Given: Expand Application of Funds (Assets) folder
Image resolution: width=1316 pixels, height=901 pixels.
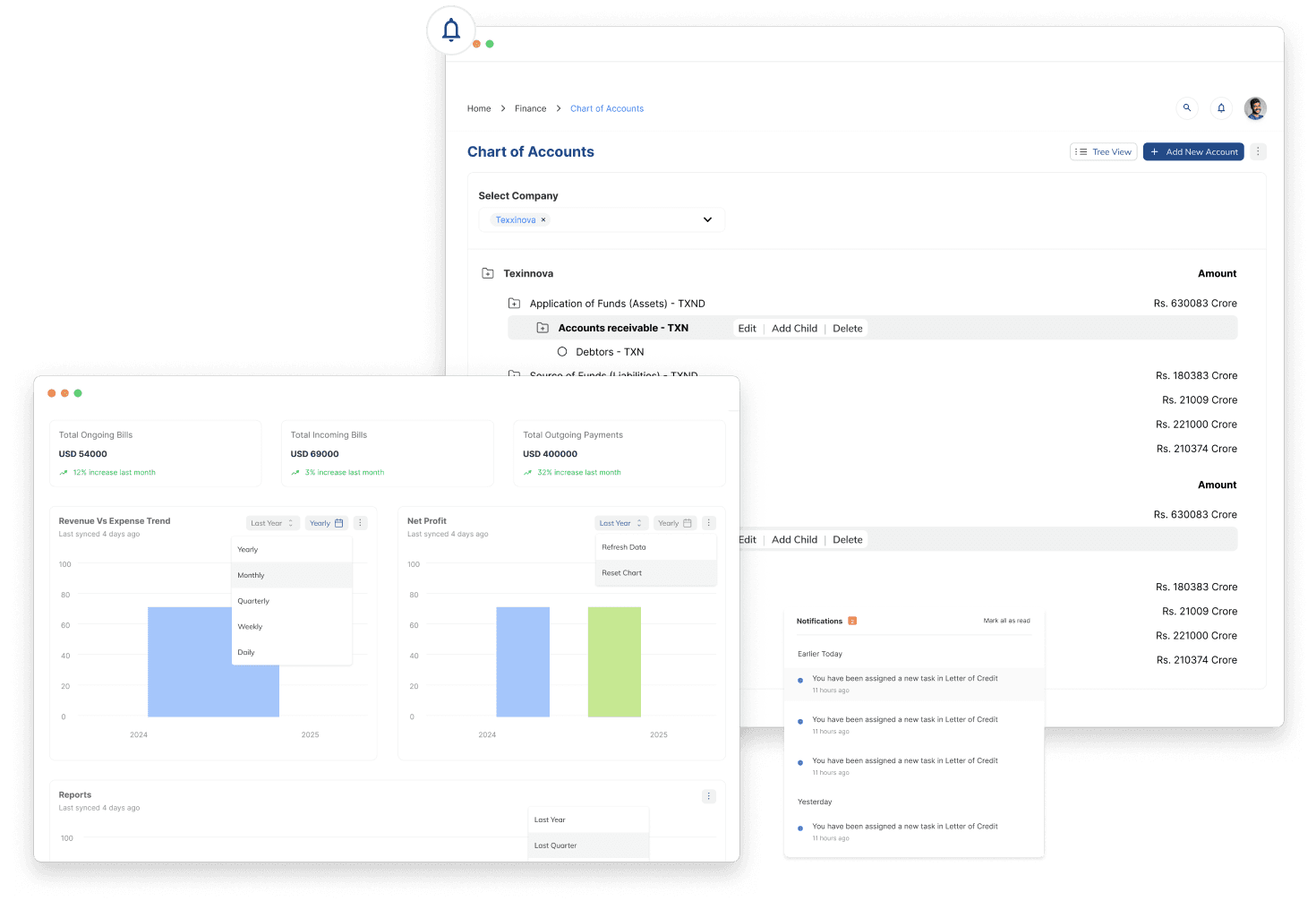Looking at the screenshot, I should (x=514, y=304).
